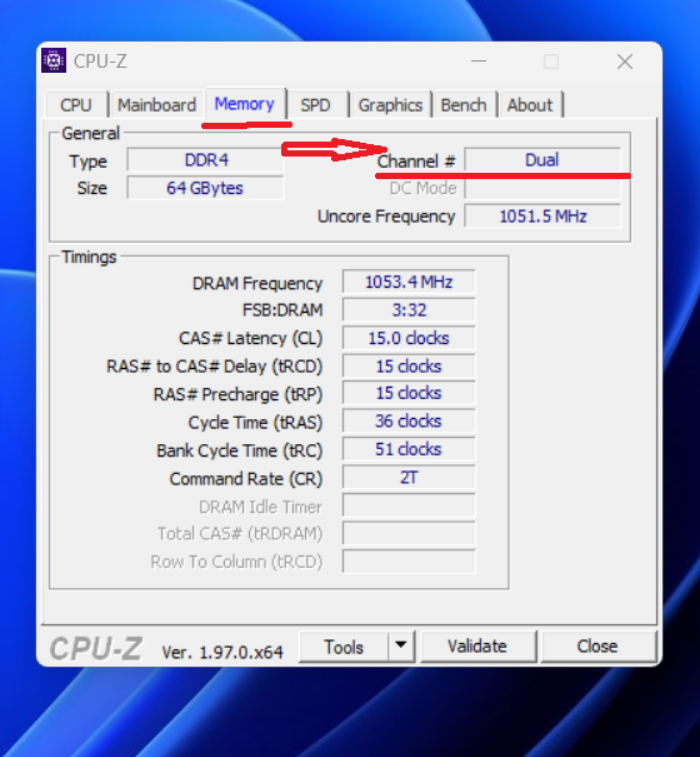Click the tRCD 15 clocks value
The width and height of the screenshot is (700, 757).
click(409, 366)
